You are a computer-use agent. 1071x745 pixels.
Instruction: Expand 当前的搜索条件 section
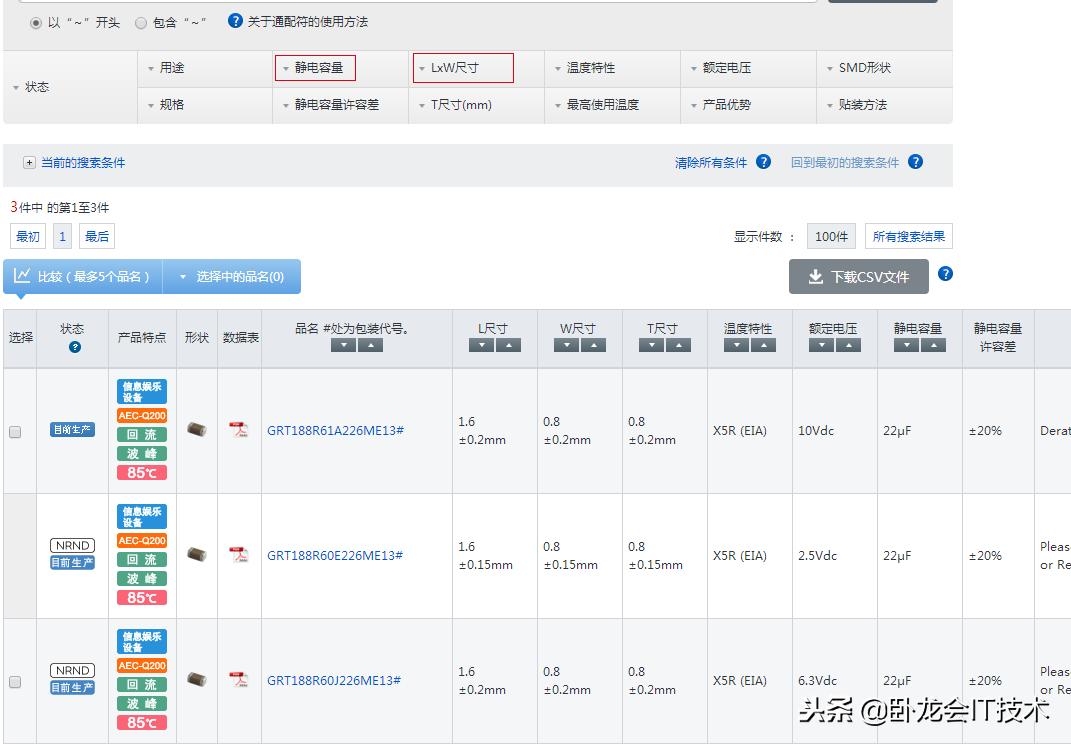click(x=30, y=162)
